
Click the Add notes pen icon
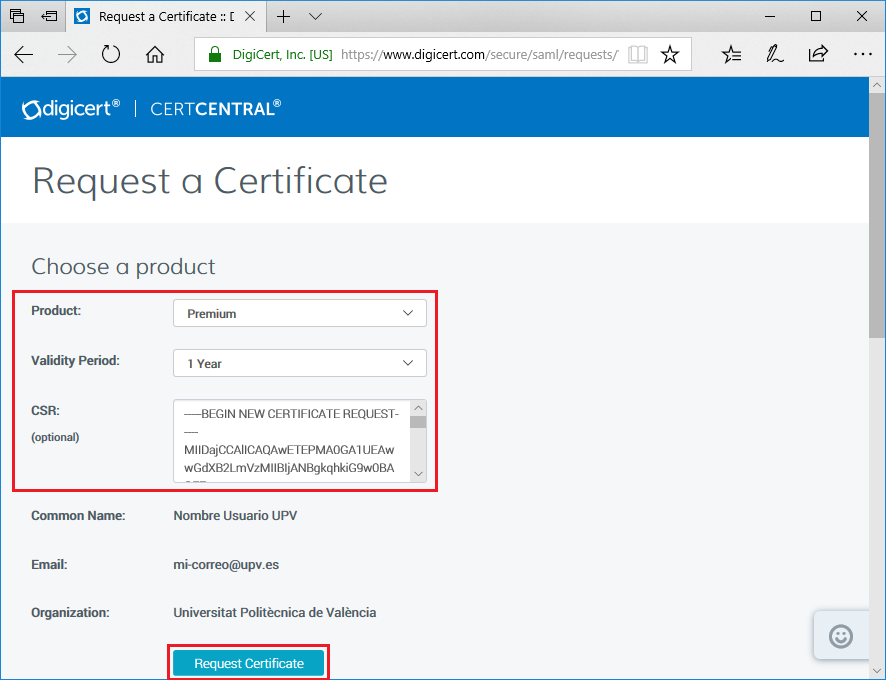pyautogui.click(x=775, y=55)
